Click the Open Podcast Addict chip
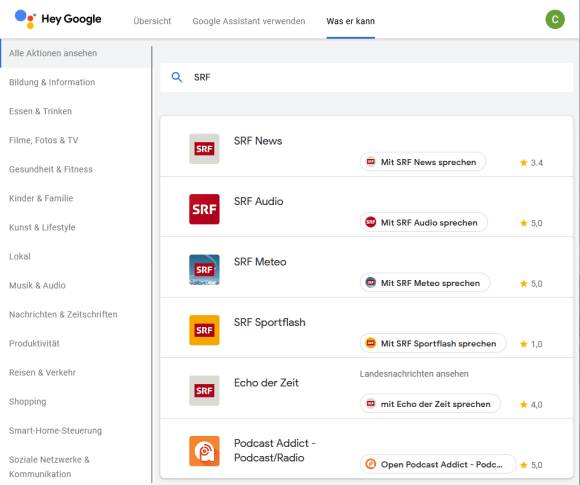 pos(438,464)
